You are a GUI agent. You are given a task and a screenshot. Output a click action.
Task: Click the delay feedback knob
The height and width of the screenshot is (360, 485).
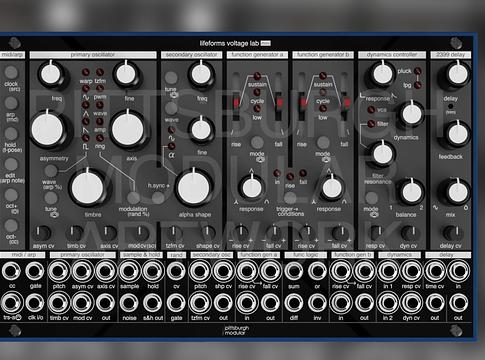[x=457, y=134]
